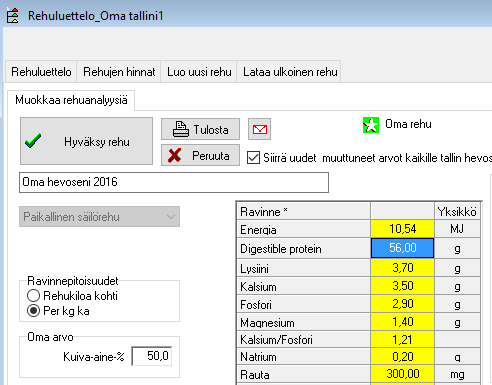Select the Lataa ulkoinen rehu tab

pyautogui.click(x=290, y=72)
